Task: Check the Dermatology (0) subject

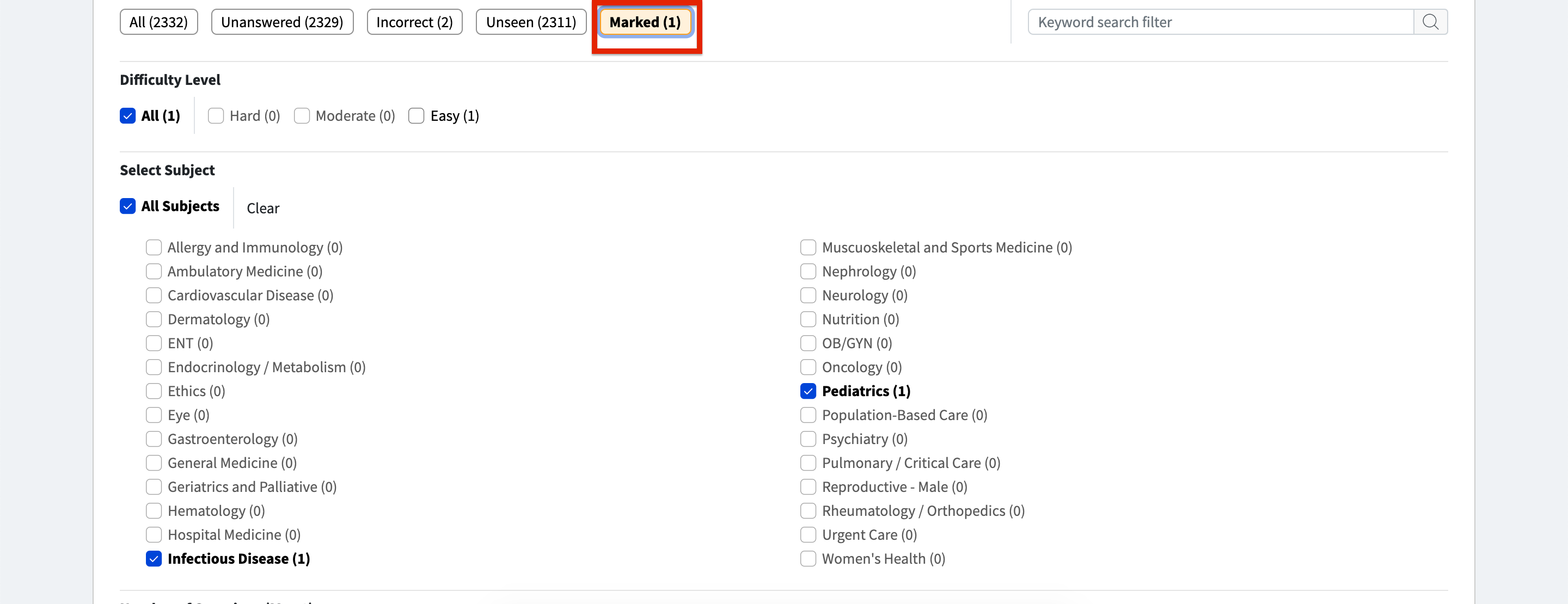Action: tap(154, 319)
